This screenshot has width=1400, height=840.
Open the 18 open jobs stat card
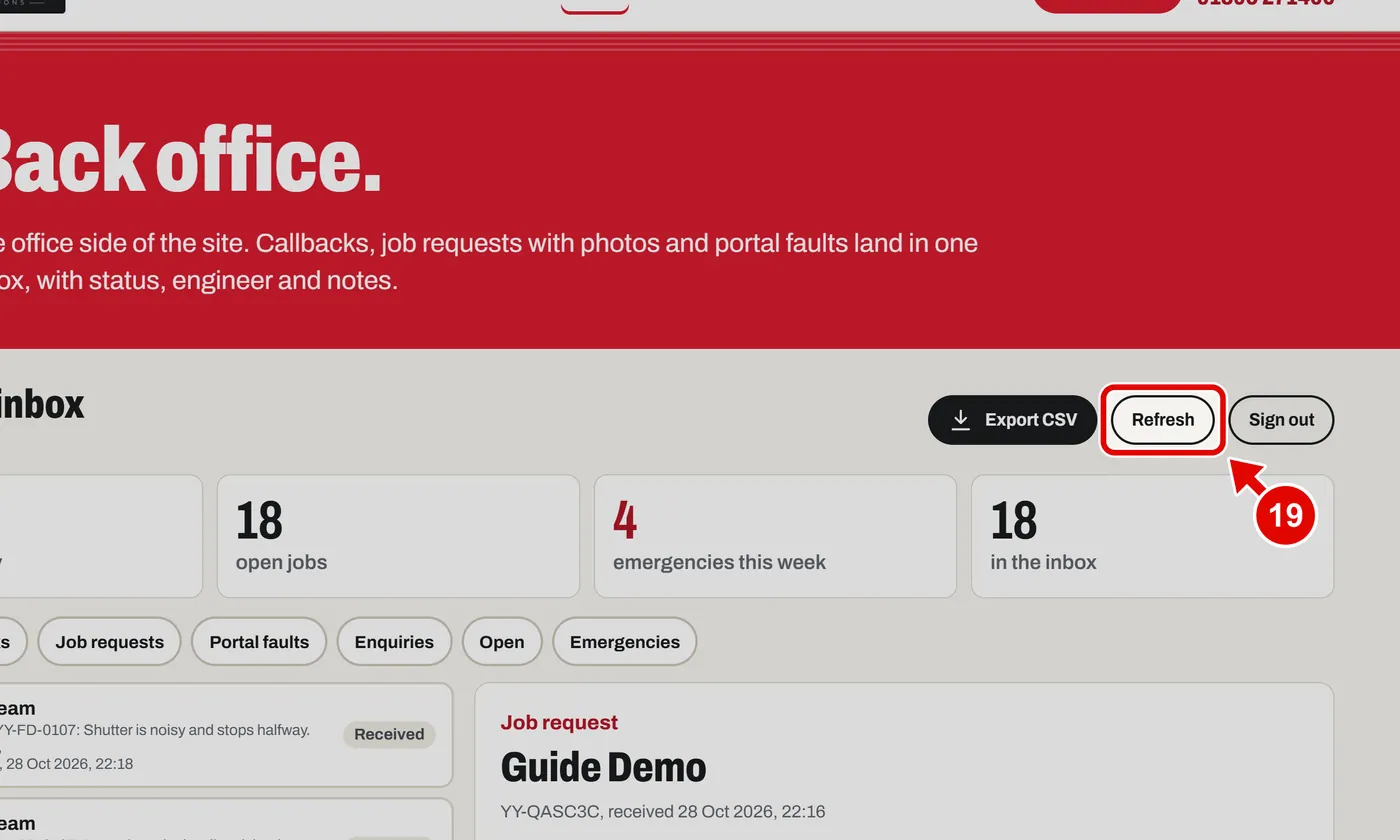[398, 536]
